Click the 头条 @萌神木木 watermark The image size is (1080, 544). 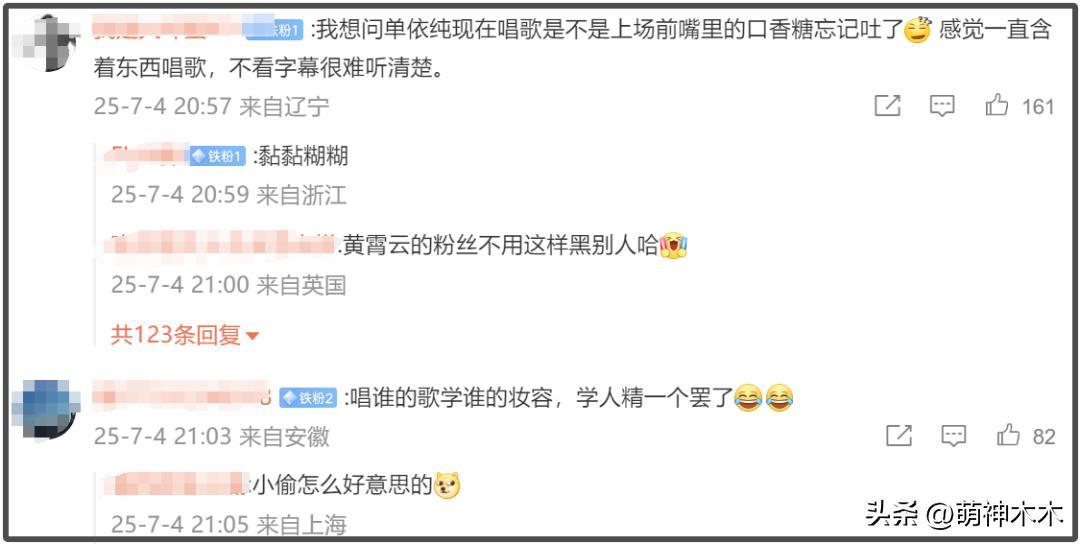(x=964, y=514)
